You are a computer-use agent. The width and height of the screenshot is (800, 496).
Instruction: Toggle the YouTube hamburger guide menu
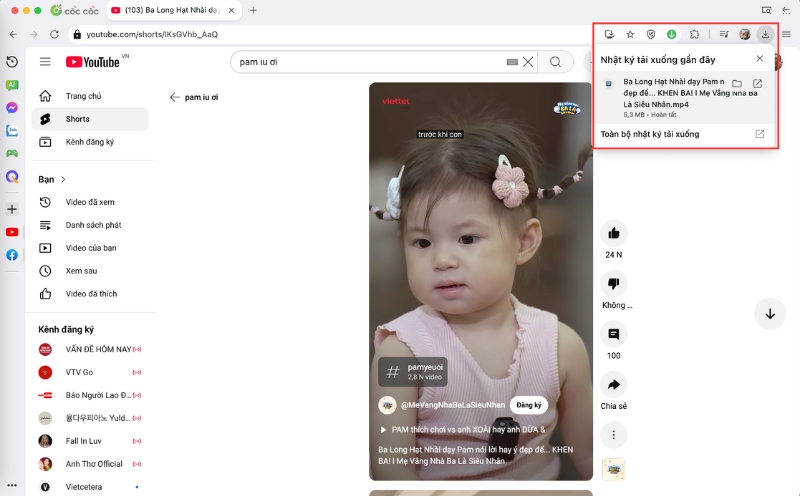pyautogui.click(x=45, y=62)
